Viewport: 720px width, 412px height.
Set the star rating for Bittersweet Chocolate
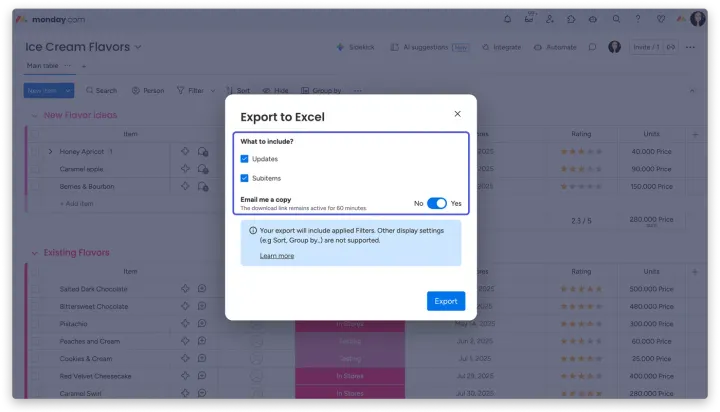581,306
